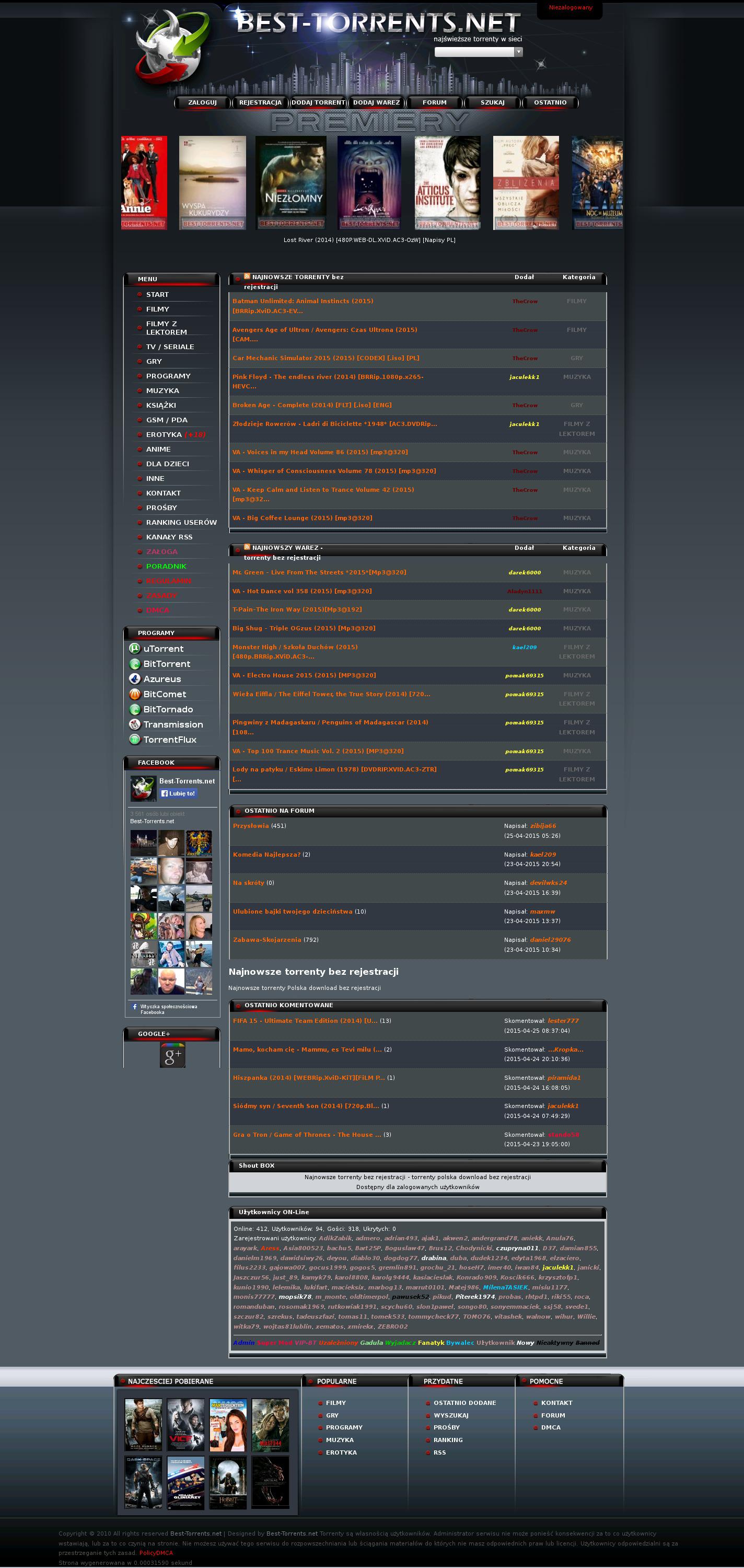Click the Facebook Lubię to! button

tap(178, 793)
